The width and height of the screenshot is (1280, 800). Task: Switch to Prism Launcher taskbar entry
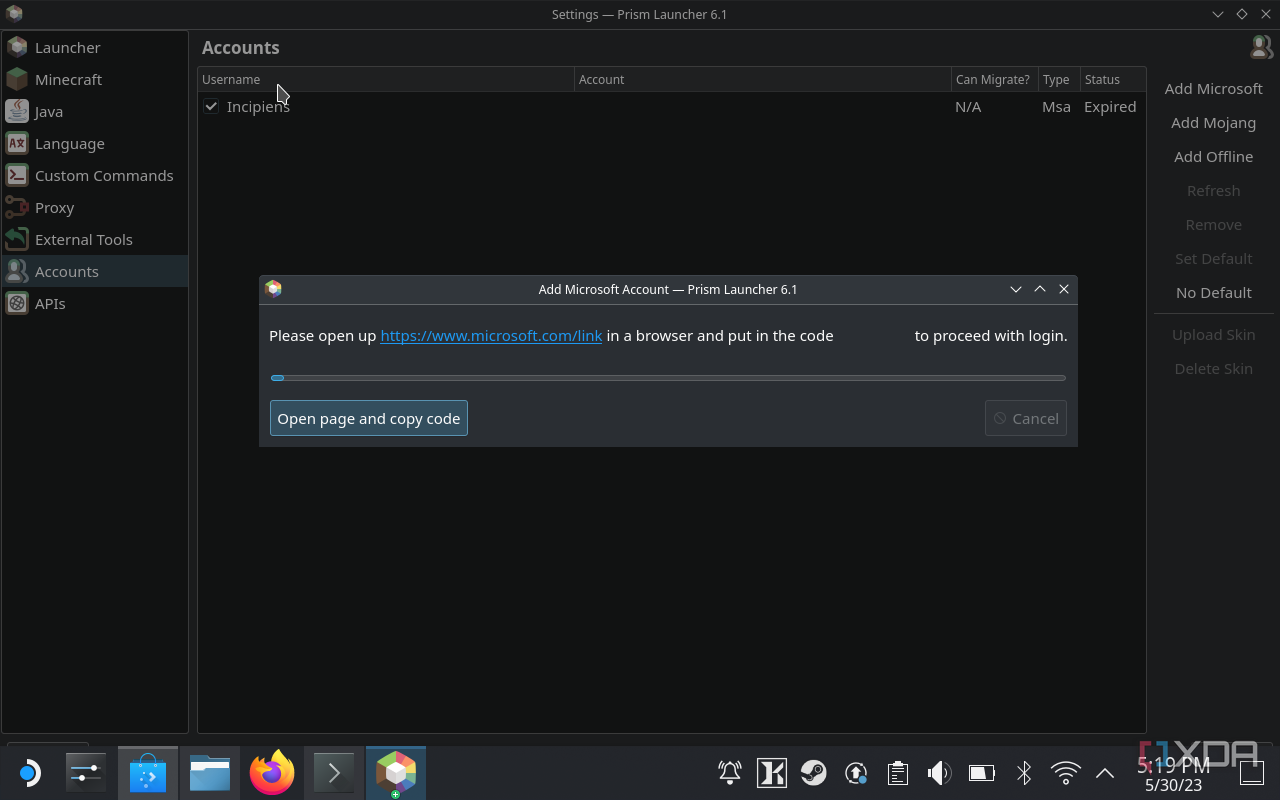point(396,773)
